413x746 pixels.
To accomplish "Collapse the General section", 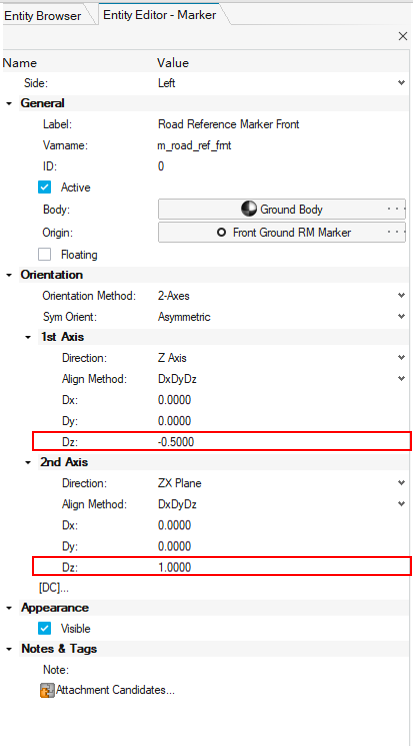I will [x=9, y=103].
